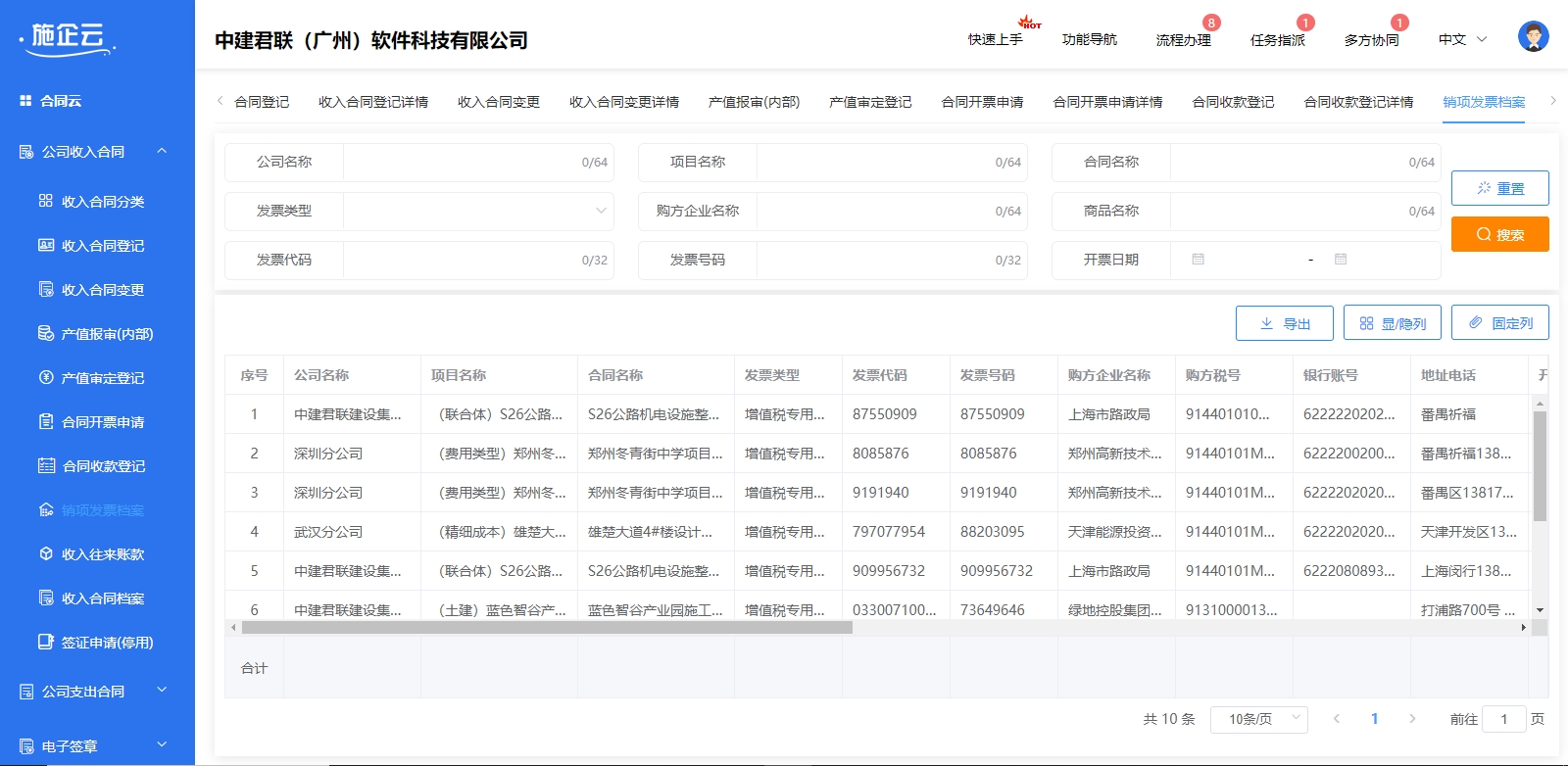Click the 合同收款登记 sidebar icon
The height and width of the screenshot is (766, 1568).
[46, 465]
